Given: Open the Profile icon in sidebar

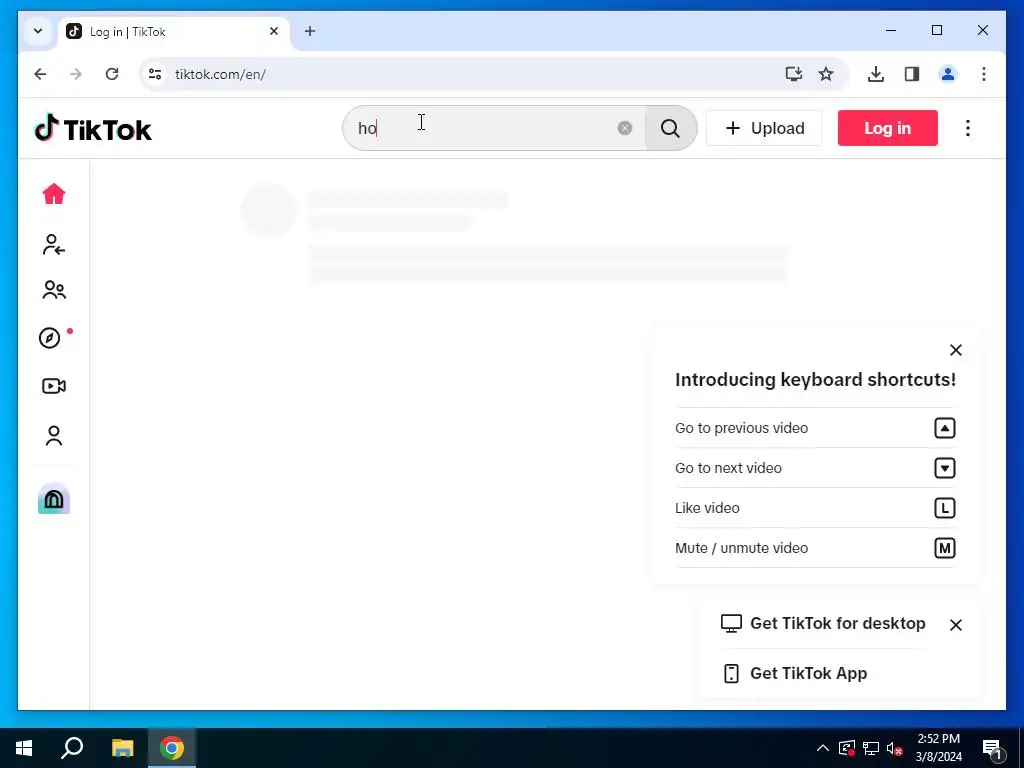Looking at the screenshot, I should click(54, 436).
